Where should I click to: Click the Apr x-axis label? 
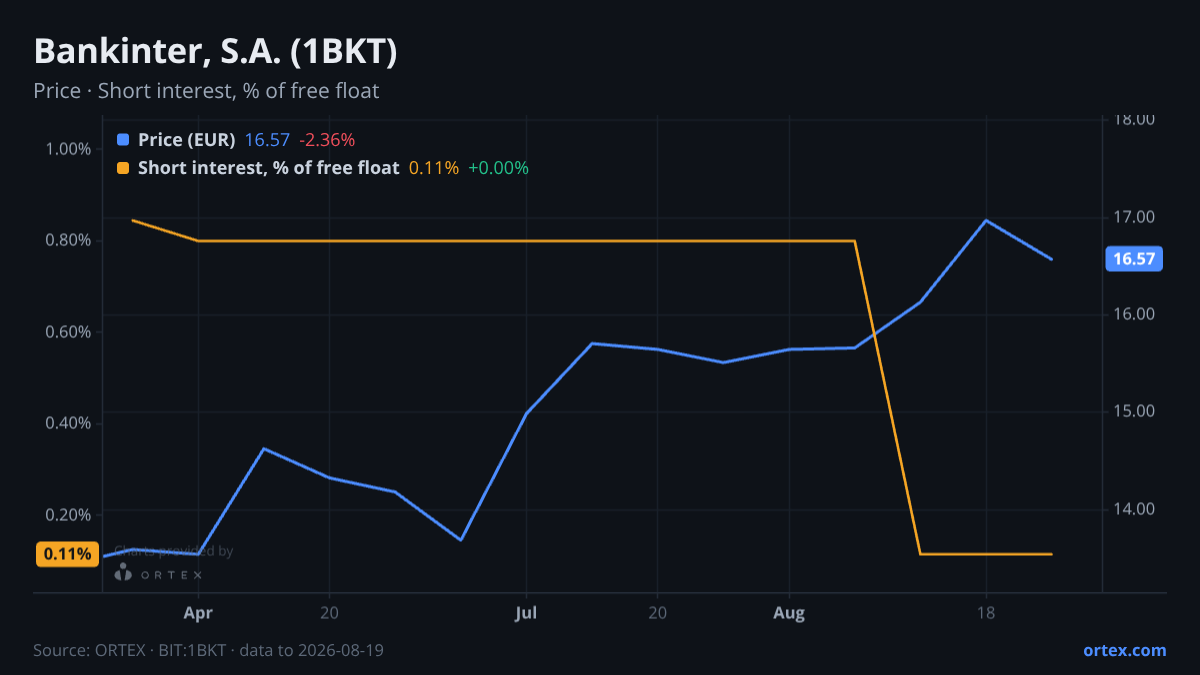point(198,612)
